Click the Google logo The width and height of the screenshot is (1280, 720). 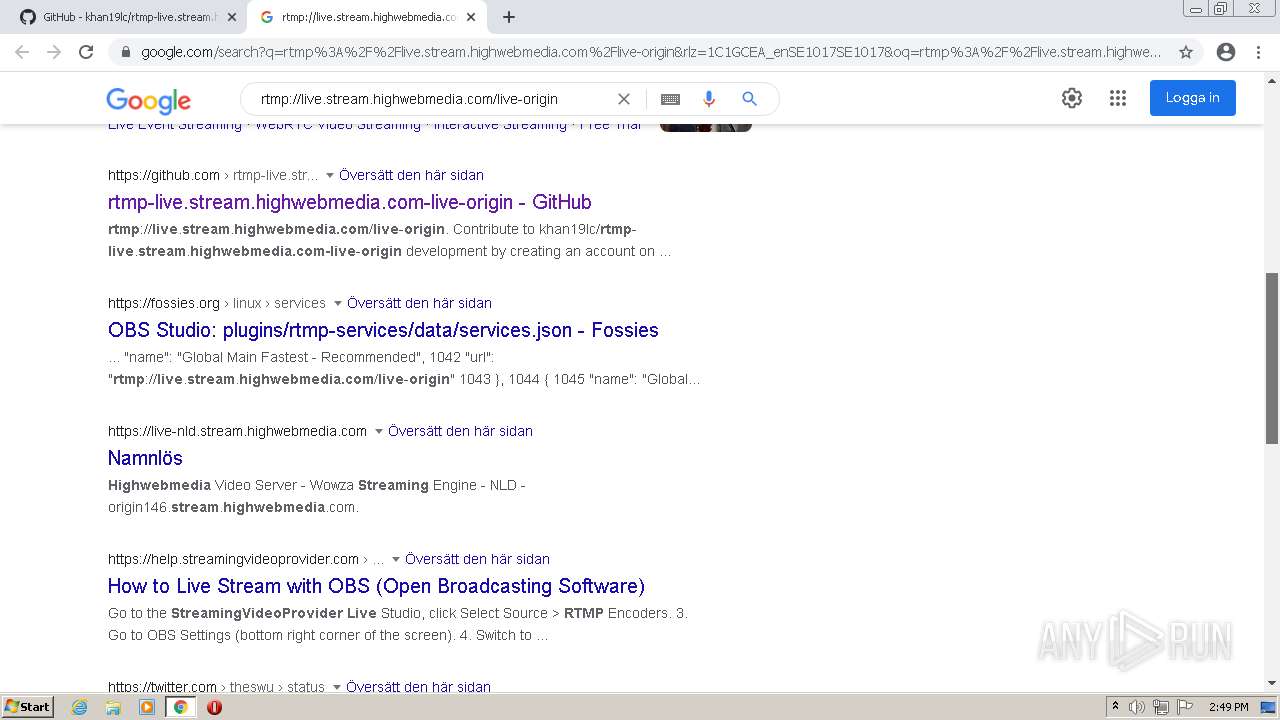pyautogui.click(x=148, y=100)
